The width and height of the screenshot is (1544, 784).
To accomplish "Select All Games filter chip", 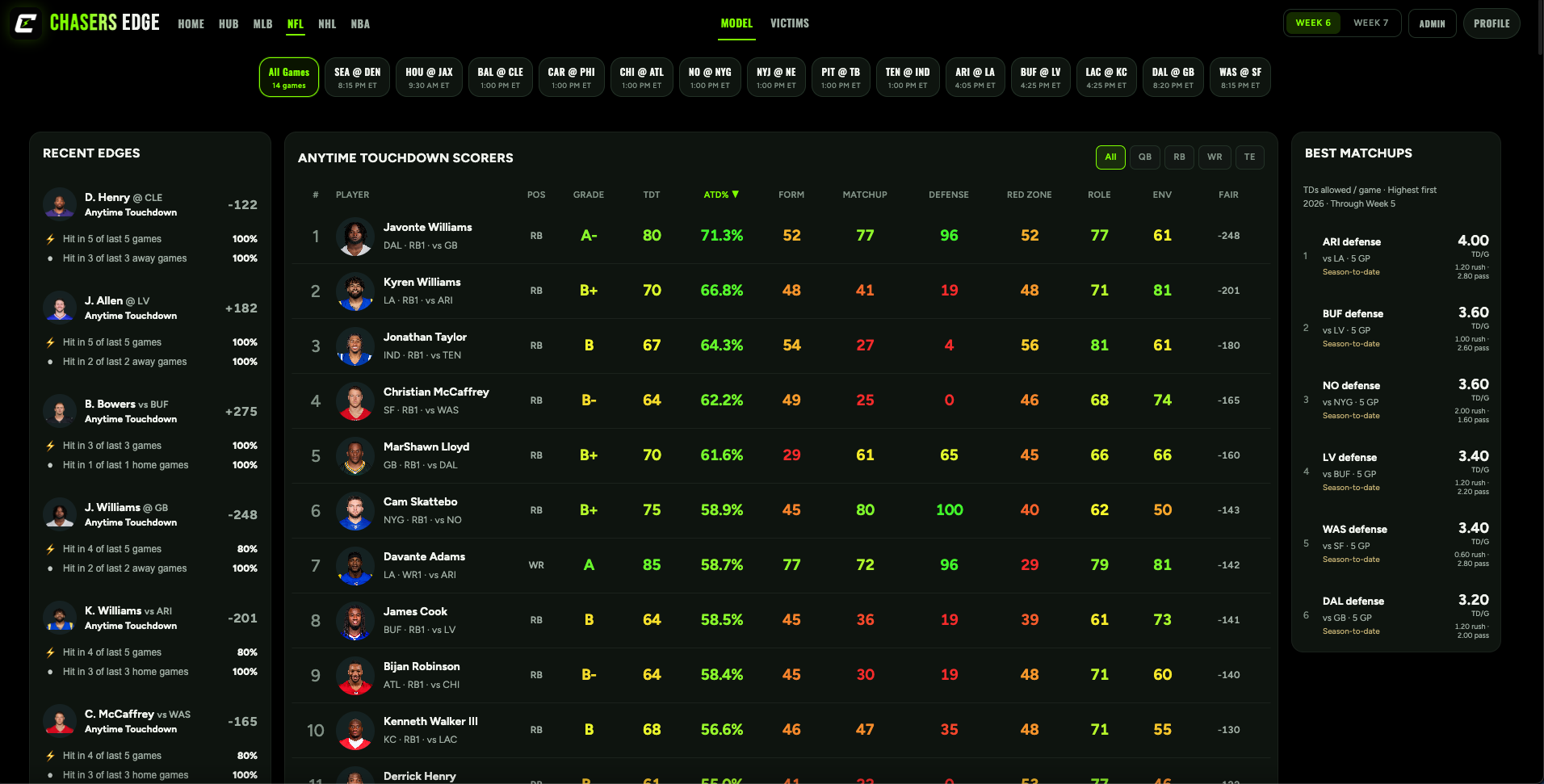I will [289, 78].
